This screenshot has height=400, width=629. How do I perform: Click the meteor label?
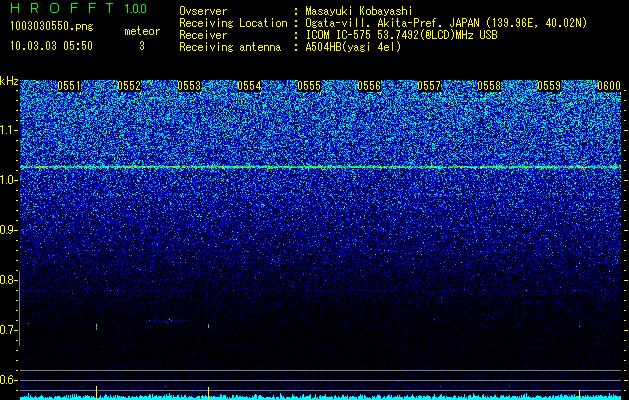pos(142,31)
